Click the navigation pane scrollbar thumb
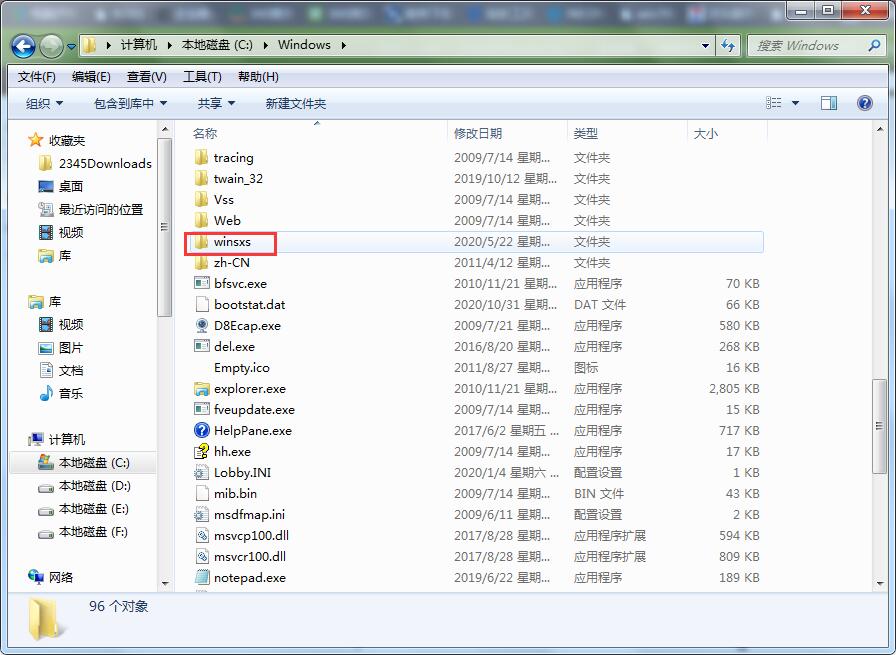Screen dimensions: 896x655 [165, 226]
